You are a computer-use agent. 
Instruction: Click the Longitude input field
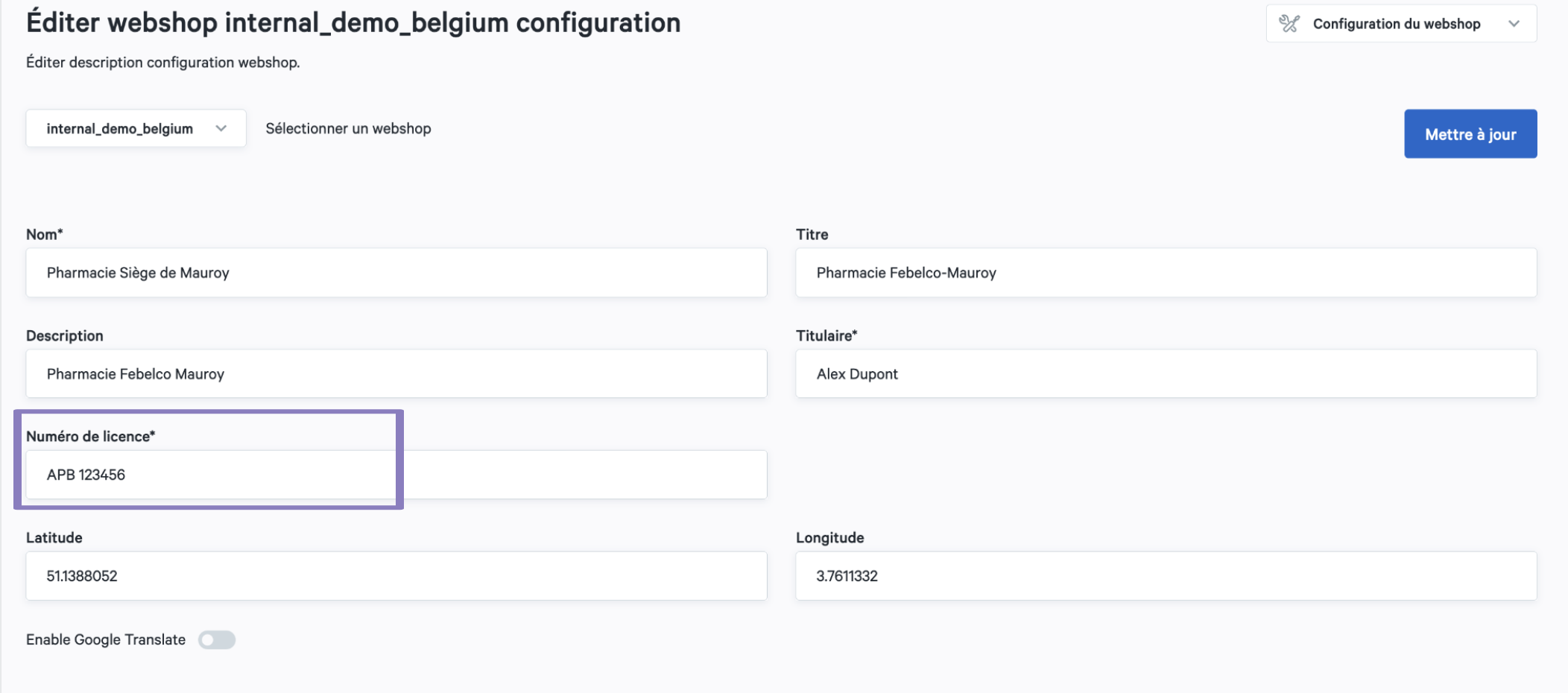tap(1166, 576)
